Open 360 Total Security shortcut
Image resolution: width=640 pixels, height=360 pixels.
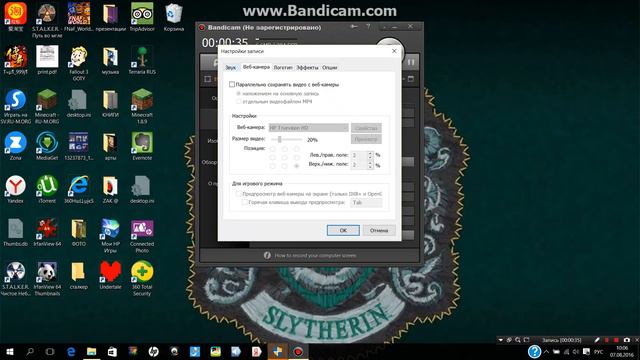(x=142, y=278)
